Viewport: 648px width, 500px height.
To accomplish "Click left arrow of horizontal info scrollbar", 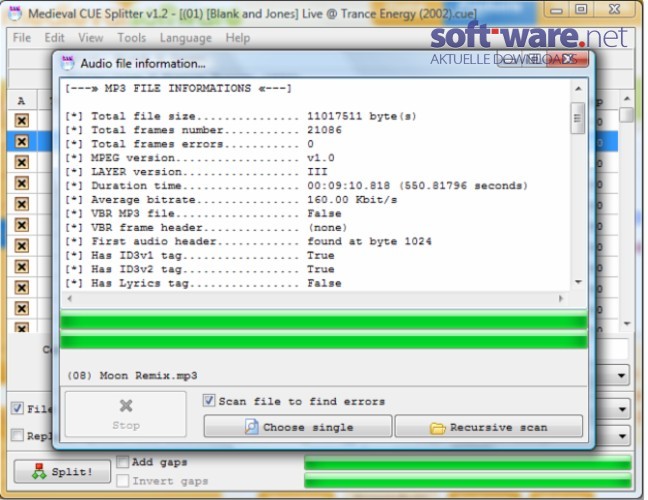I will [x=69, y=298].
